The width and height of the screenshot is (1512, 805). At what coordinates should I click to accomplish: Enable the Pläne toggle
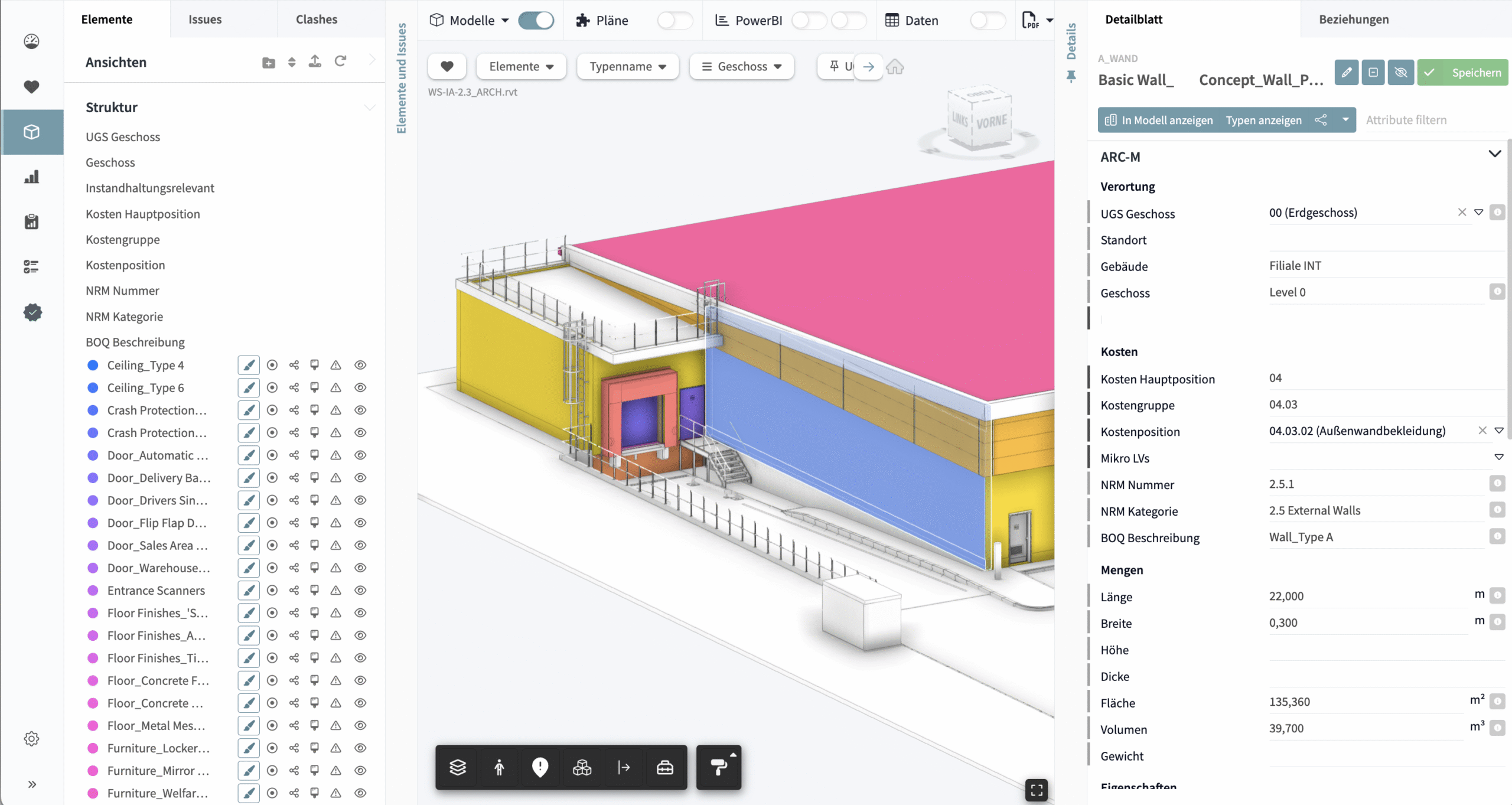674,21
